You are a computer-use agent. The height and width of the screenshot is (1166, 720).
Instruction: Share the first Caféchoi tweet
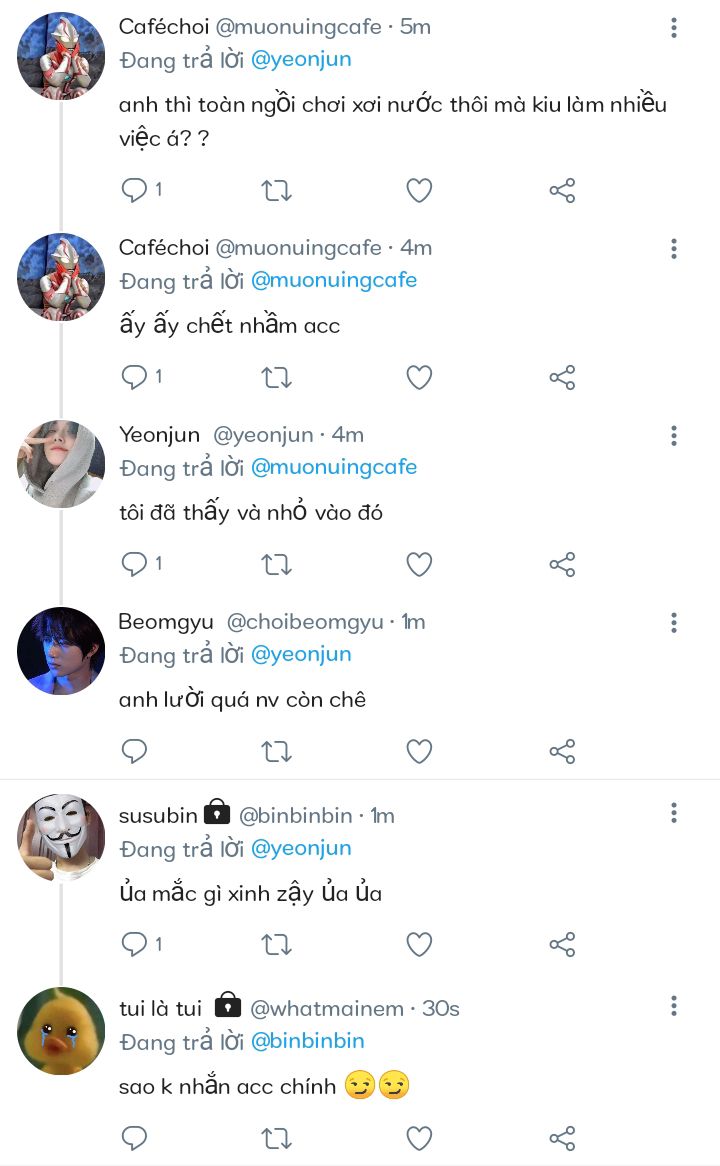click(x=562, y=190)
